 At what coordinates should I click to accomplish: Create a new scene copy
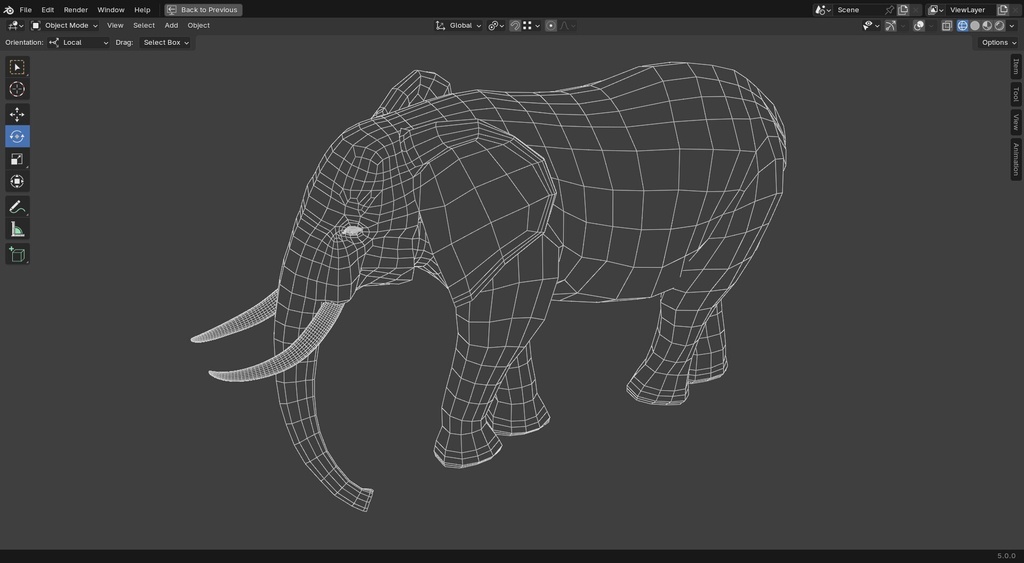point(903,10)
